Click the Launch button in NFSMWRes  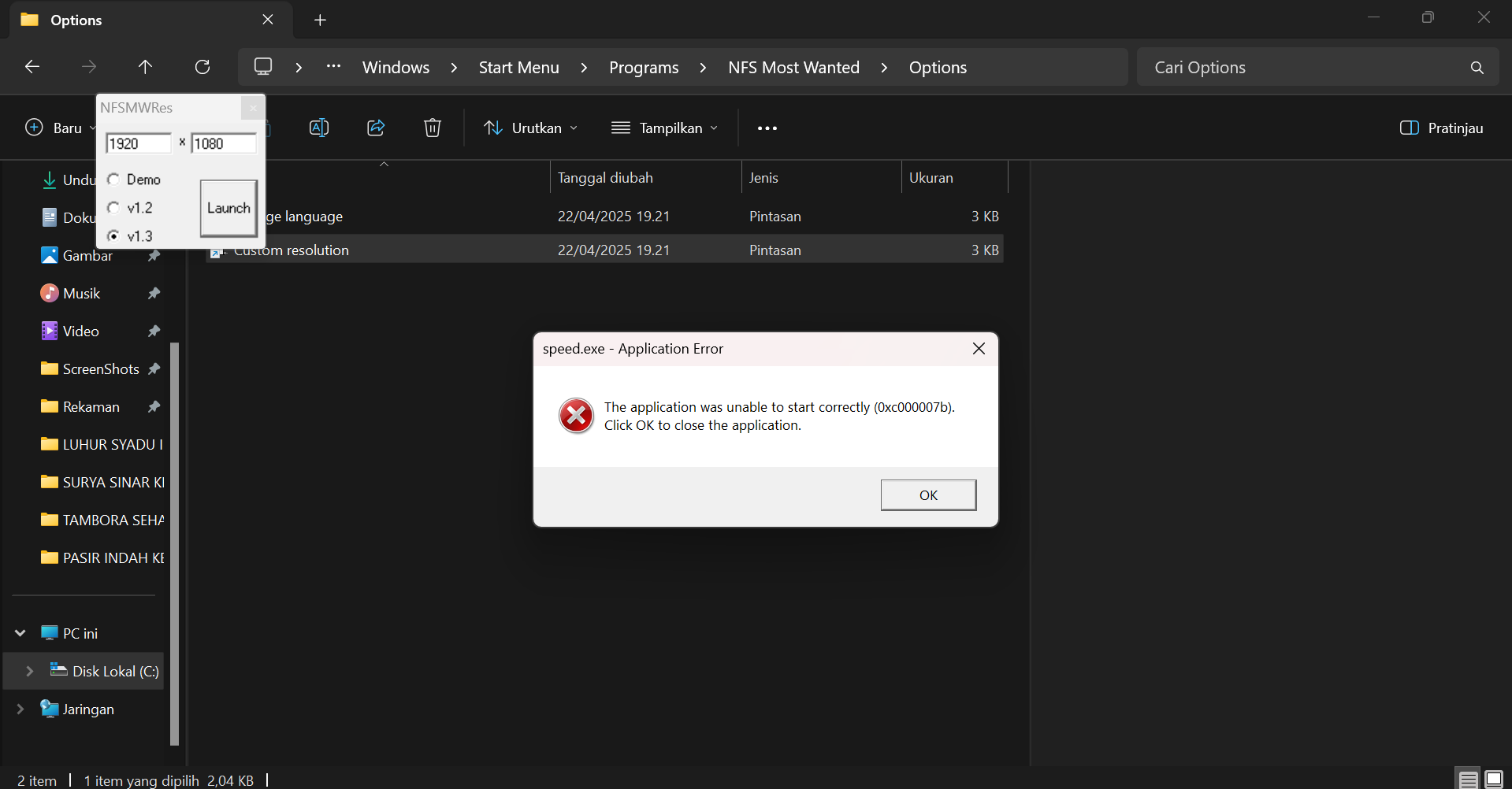pos(228,208)
